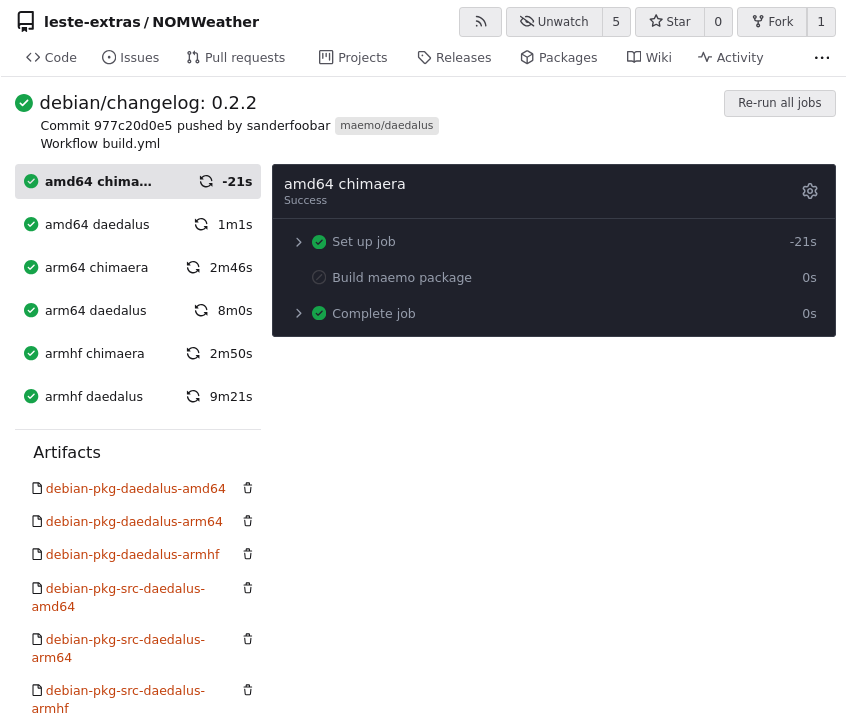Delete debian-pkg-daedalus-armhf artifact
This screenshot has width=846, height=719.
click(248, 554)
